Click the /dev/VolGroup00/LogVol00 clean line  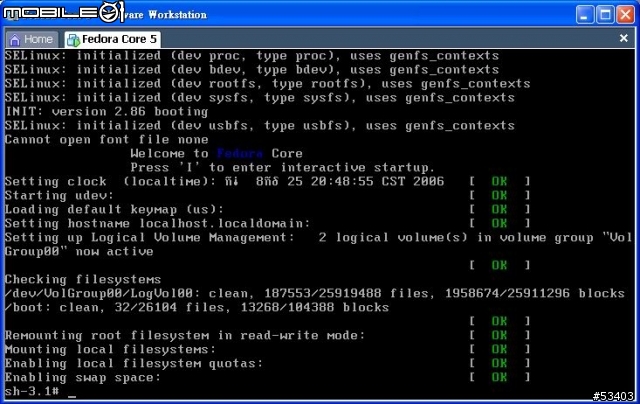315,293
